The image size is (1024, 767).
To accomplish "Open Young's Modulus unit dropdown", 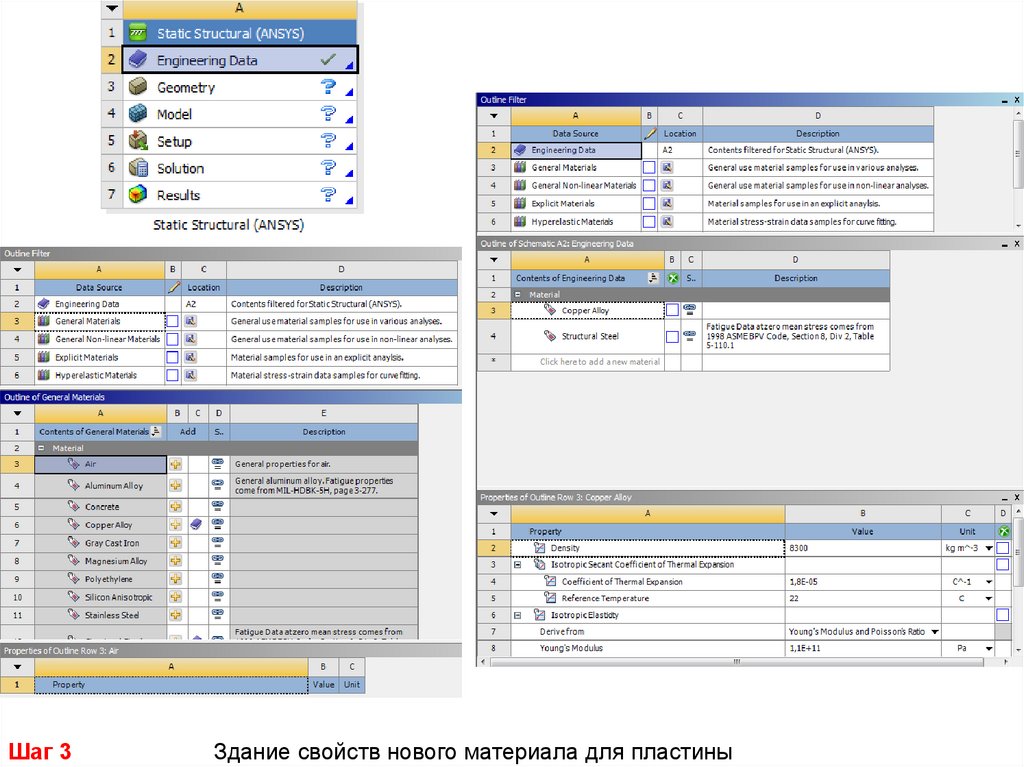I will pos(989,648).
